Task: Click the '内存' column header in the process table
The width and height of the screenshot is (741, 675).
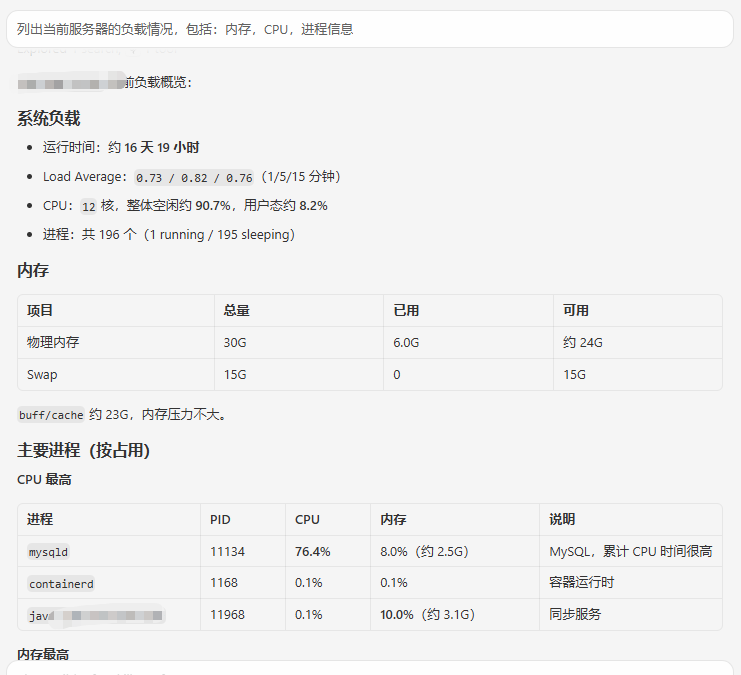Action: click(x=393, y=519)
